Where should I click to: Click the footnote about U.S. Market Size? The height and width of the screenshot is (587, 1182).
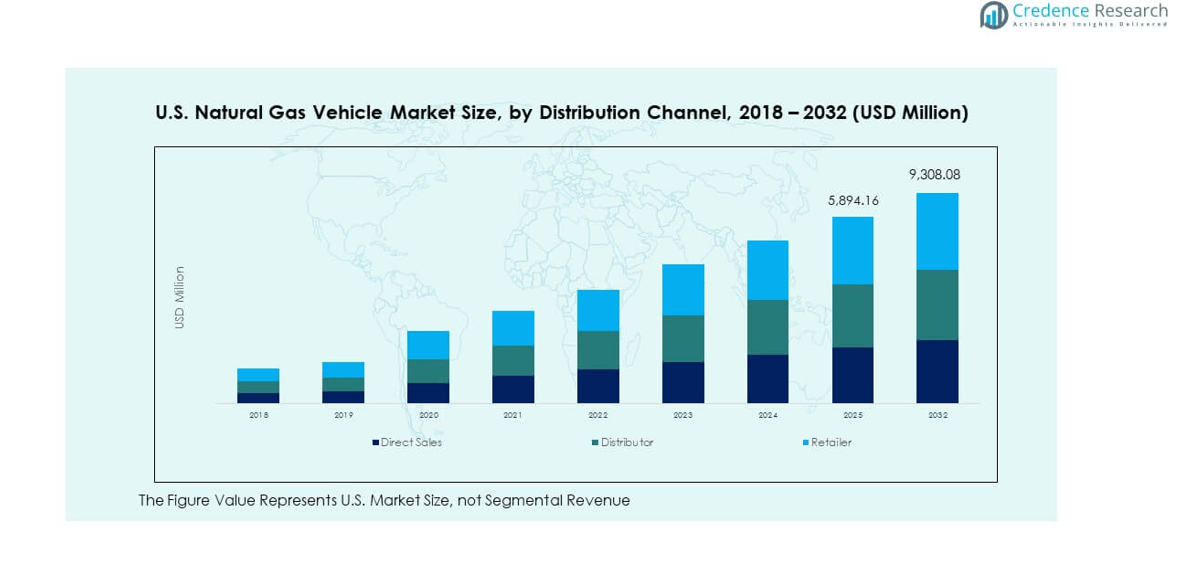pos(384,500)
